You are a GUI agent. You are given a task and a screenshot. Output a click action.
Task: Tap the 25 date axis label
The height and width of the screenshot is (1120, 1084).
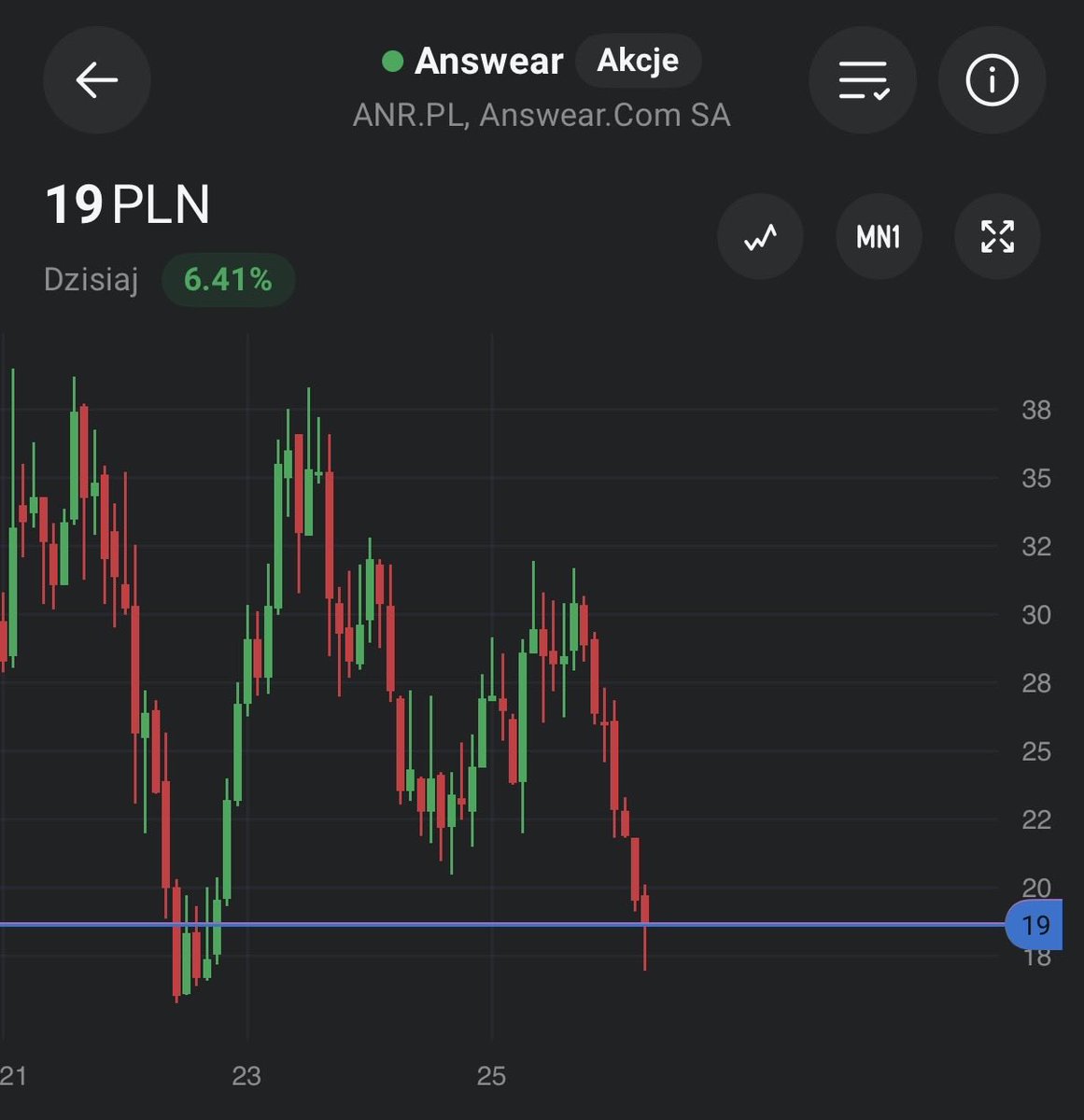pyautogui.click(x=491, y=1076)
